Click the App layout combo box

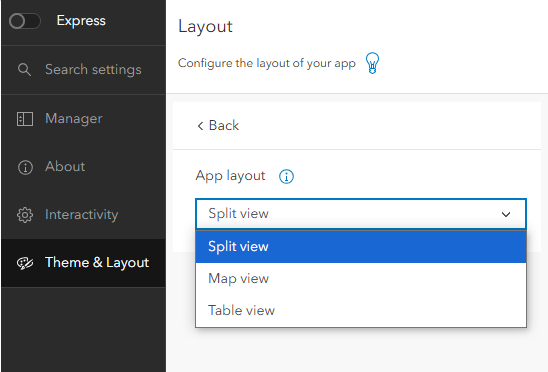coord(361,214)
